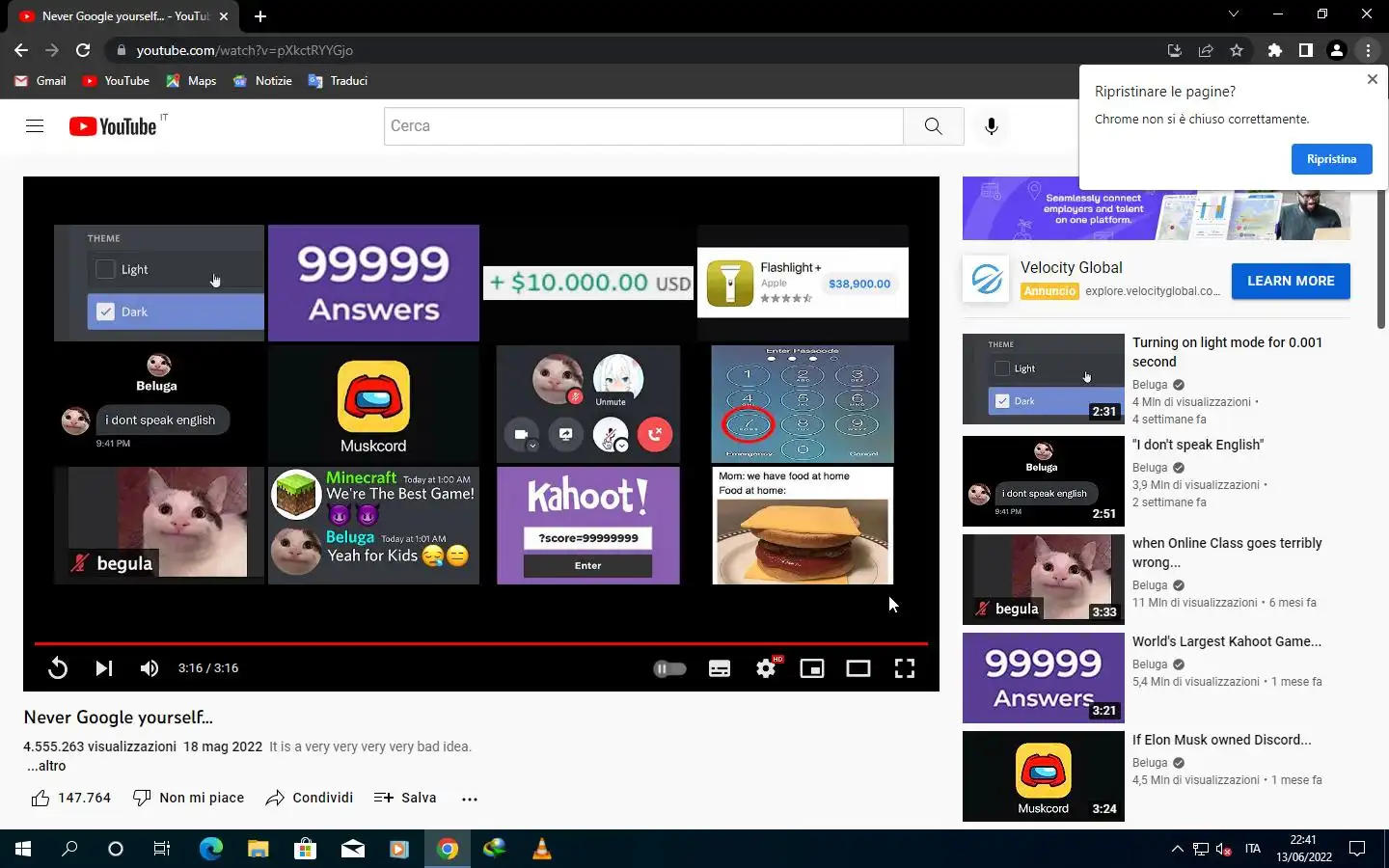1389x868 pixels.
Task: Switch to theater mode
Action: point(858,668)
